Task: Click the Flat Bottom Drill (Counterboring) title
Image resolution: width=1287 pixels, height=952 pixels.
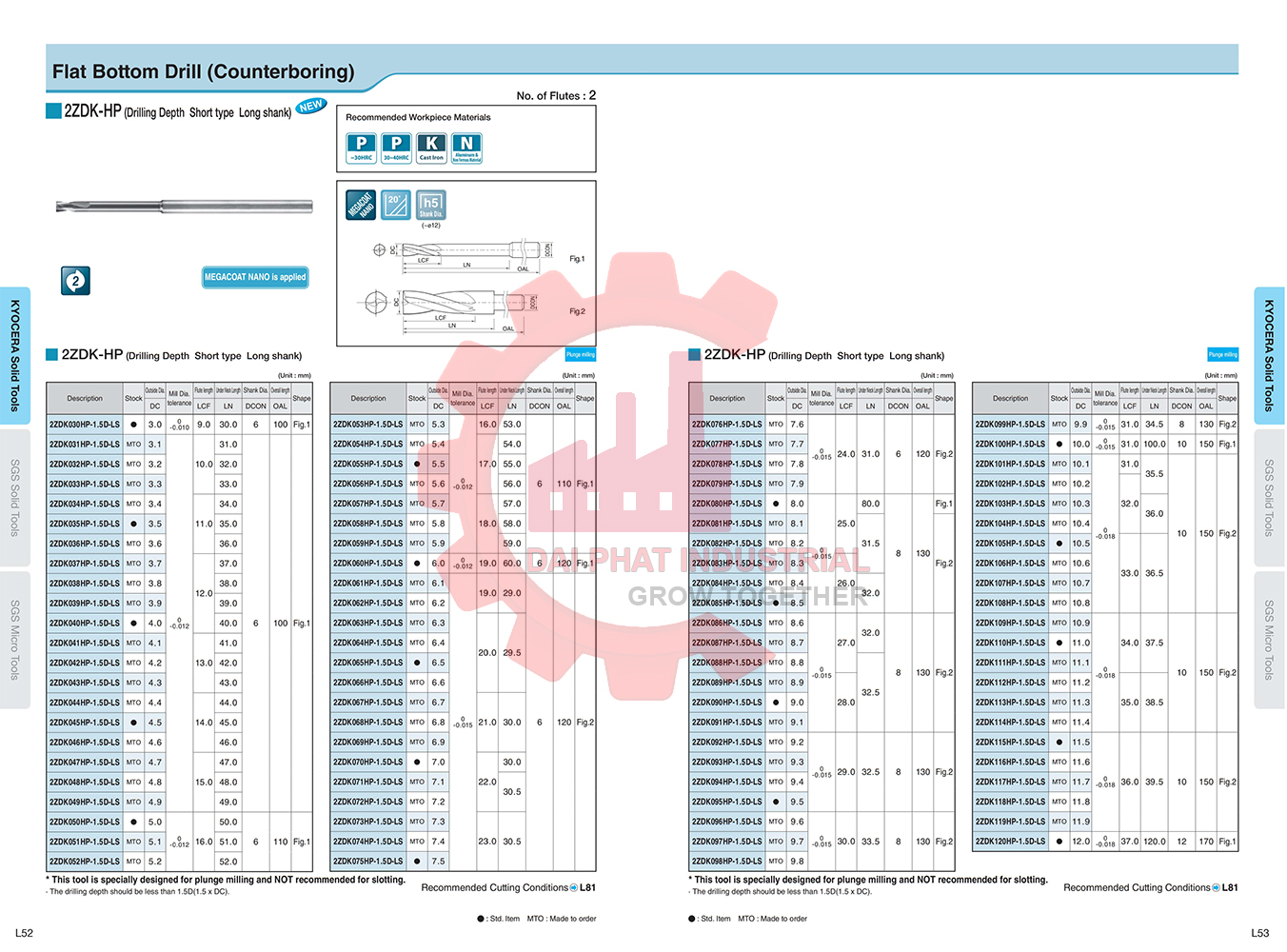Action: (204, 71)
